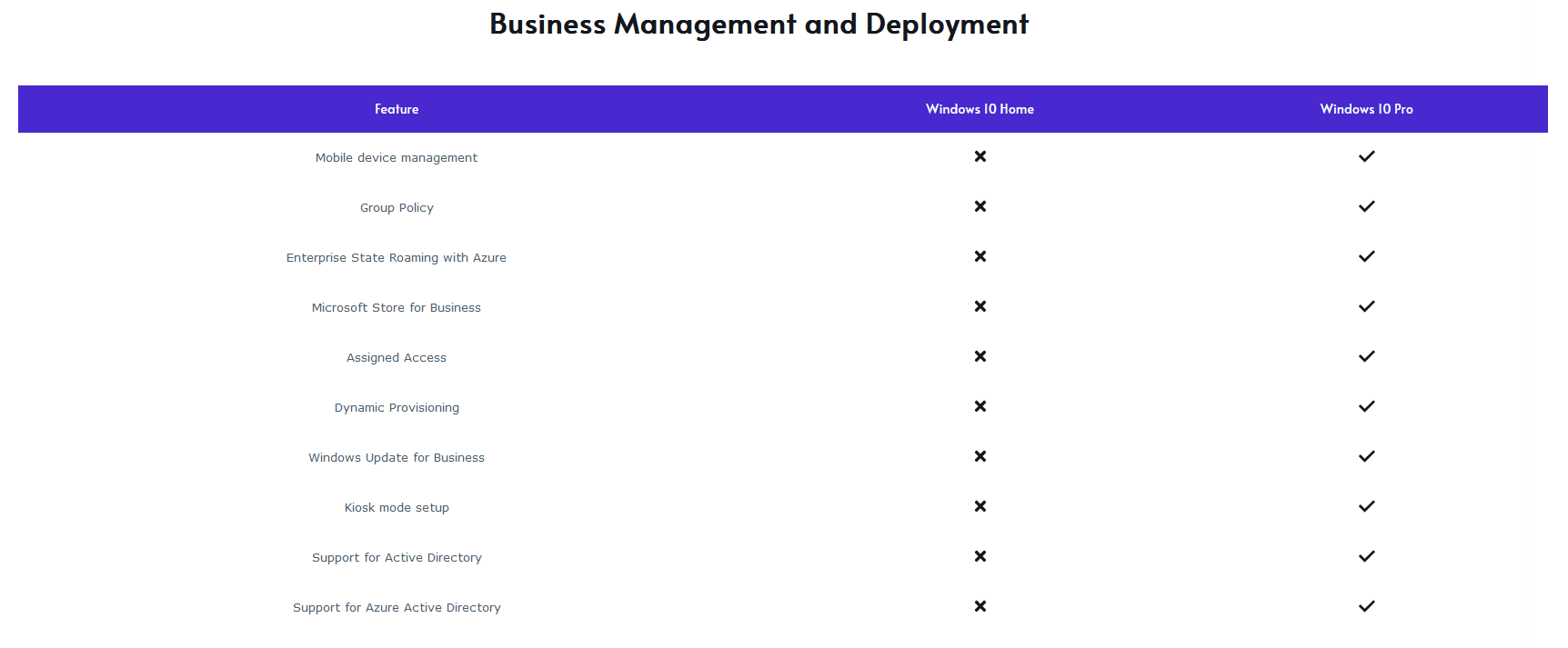Click the Pro checkmark for Azure Active Directory
1568x648 pixels.
(x=1366, y=606)
